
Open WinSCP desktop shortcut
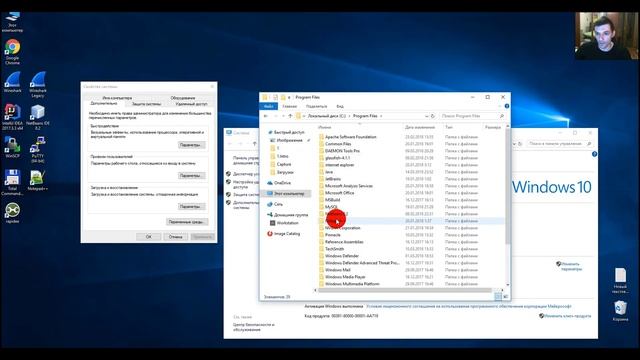pos(12,148)
